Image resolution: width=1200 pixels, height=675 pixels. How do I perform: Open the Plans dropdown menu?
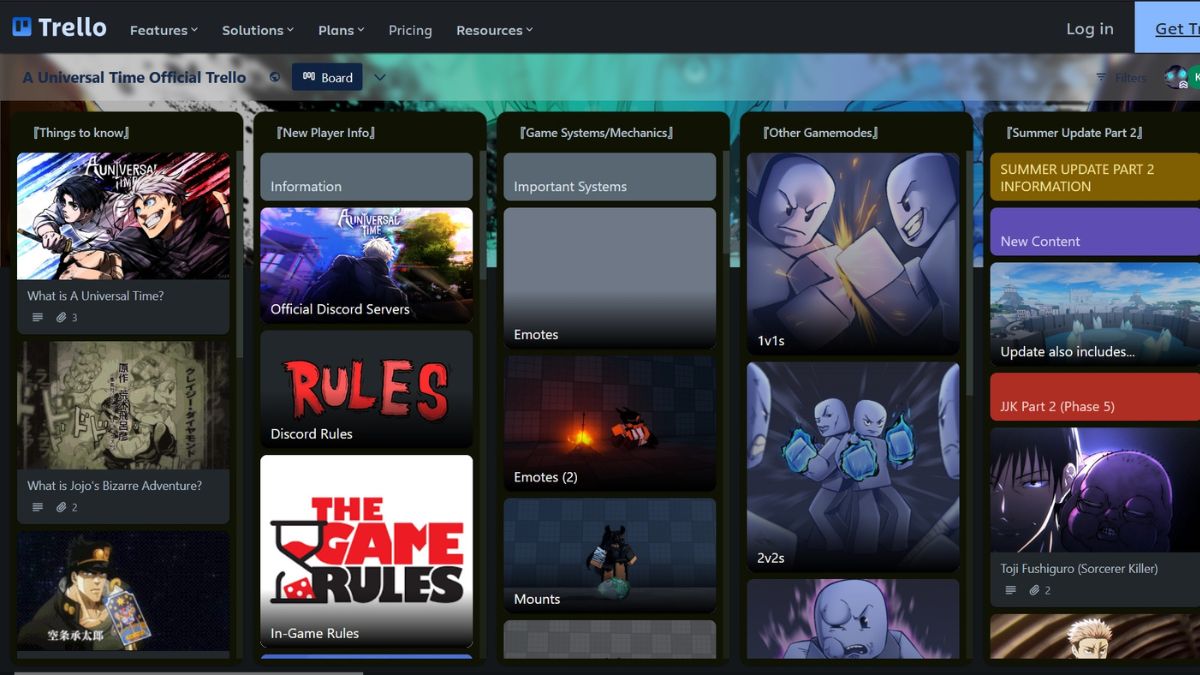point(341,30)
